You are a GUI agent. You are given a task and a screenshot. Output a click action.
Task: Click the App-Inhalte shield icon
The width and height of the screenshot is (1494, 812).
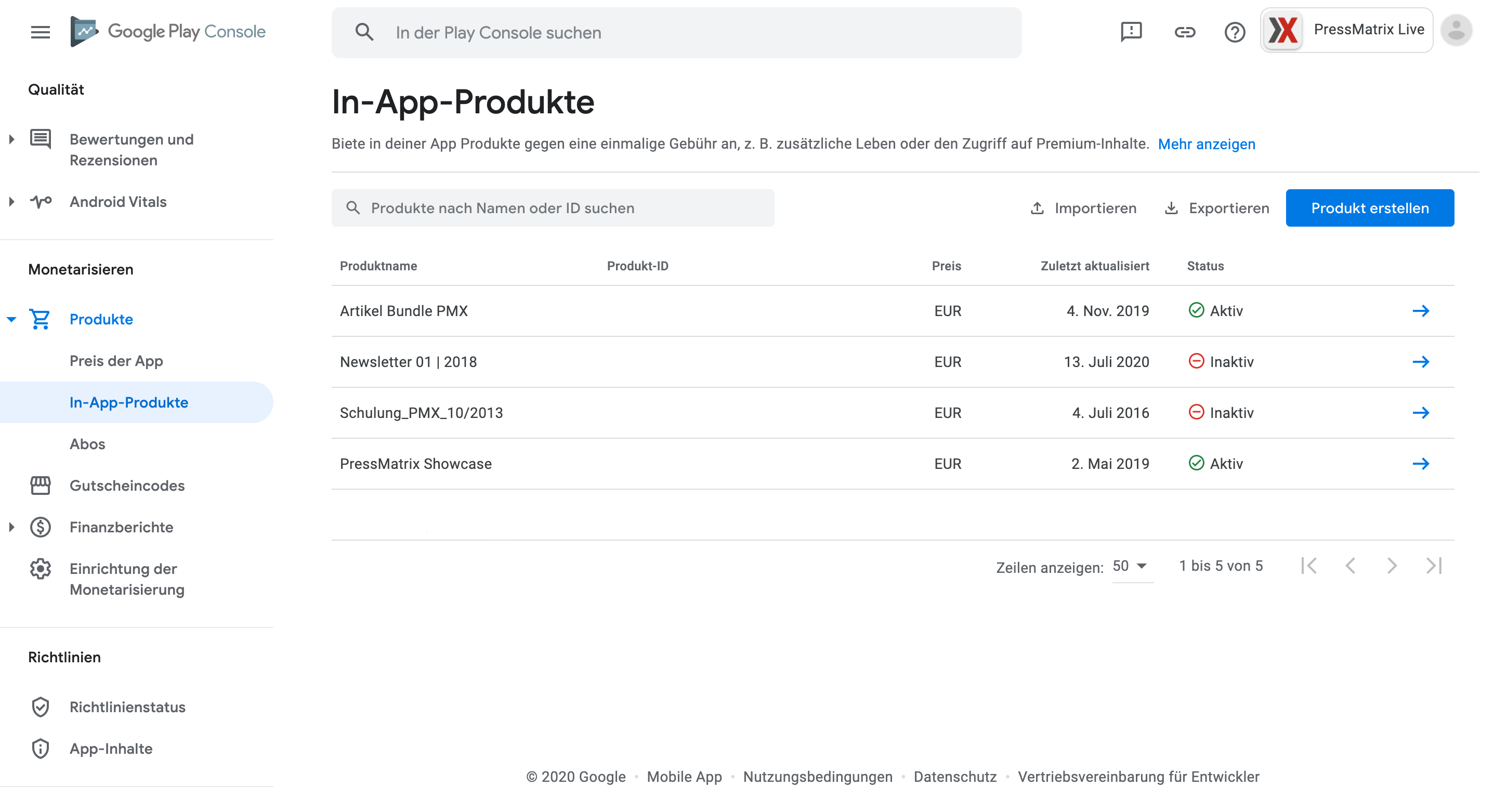(40, 749)
